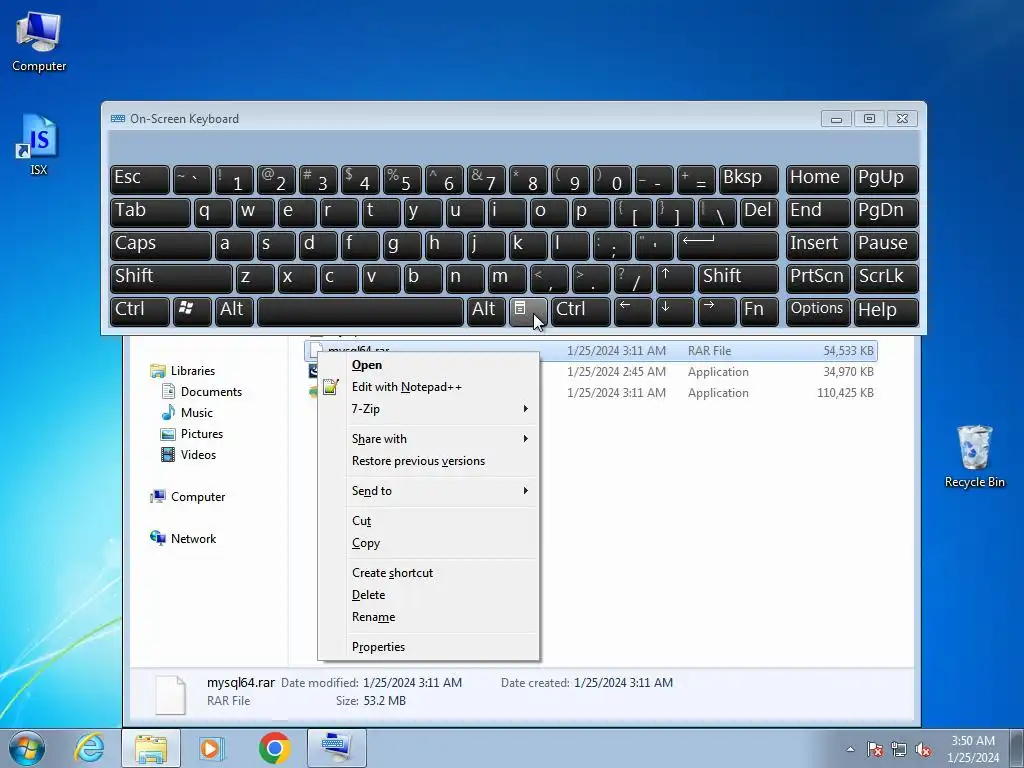Toggle the Fn key
The image size is (1024, 768).
click(x=759, y=310)
